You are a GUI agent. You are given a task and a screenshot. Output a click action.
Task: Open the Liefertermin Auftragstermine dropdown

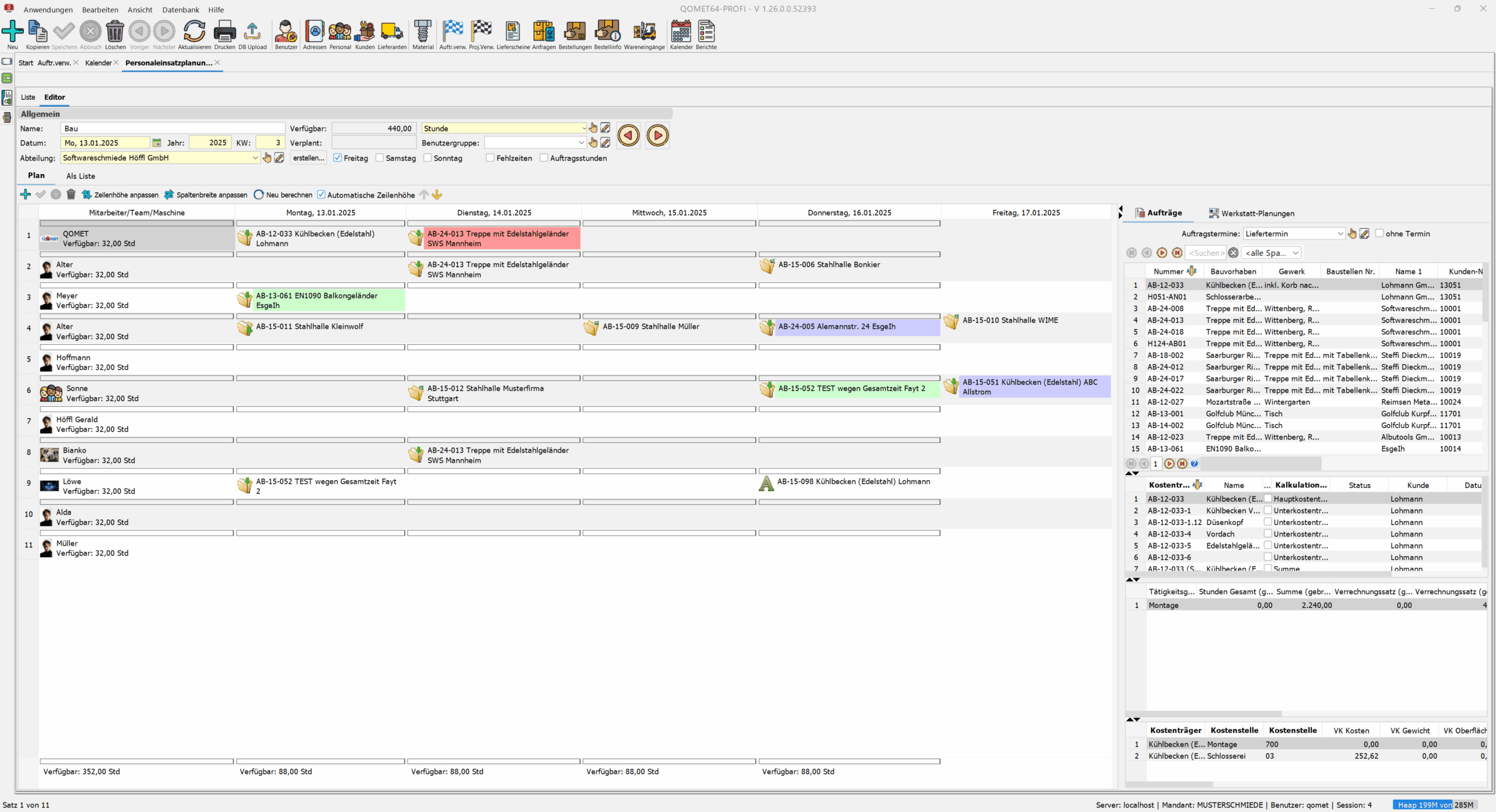click(1340, 234)
